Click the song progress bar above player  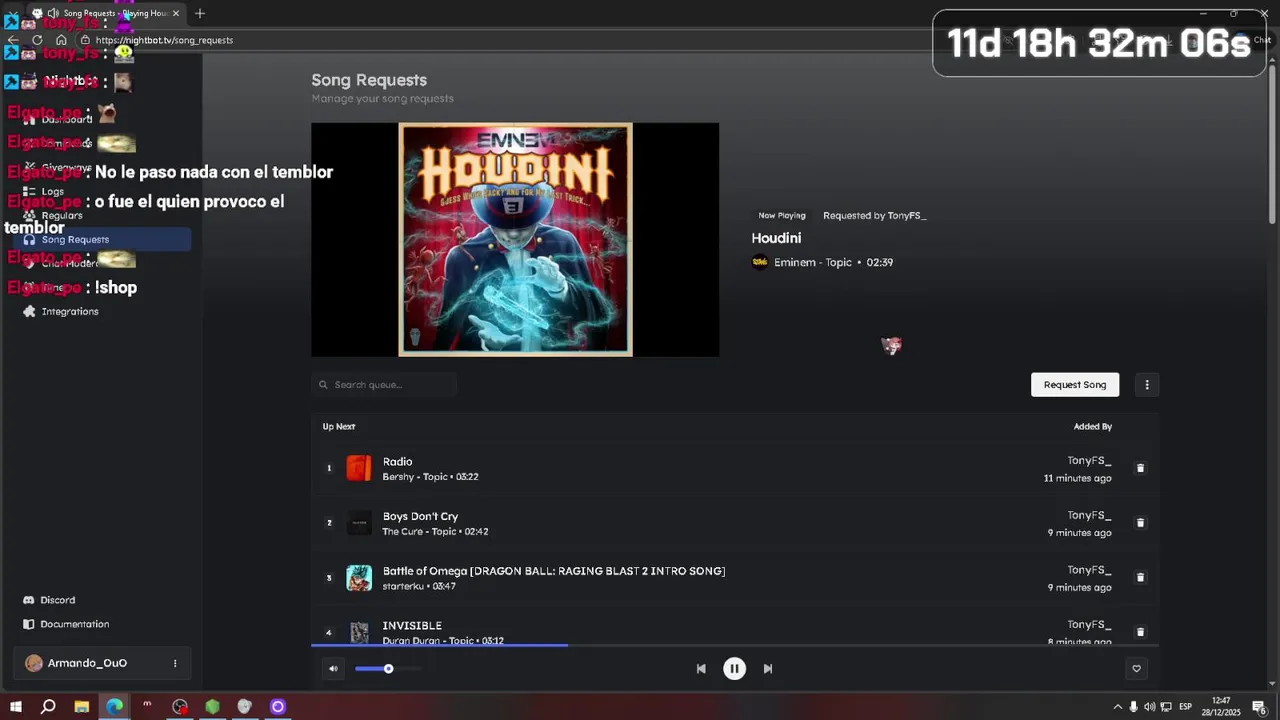[735, 645]
